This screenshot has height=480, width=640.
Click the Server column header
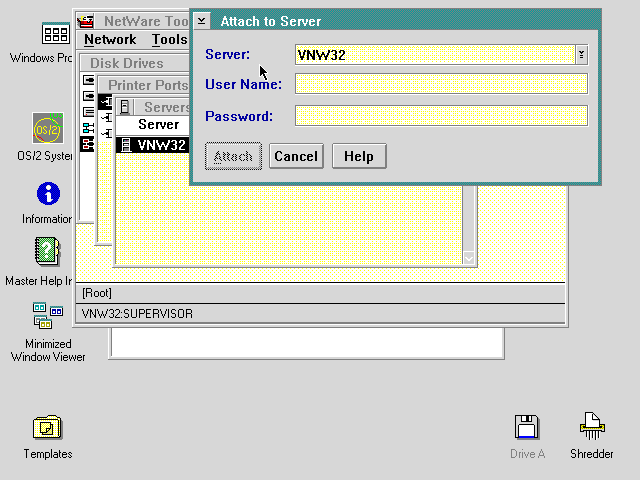point(158,124)
